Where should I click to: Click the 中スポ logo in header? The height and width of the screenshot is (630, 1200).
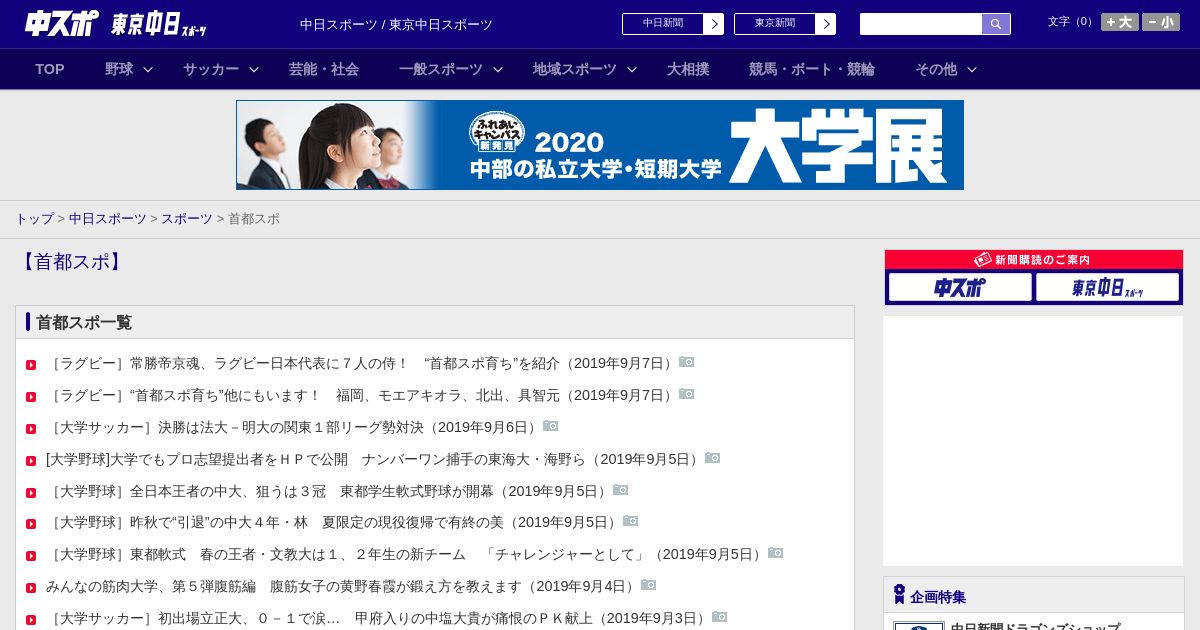[x=61, y=23]
